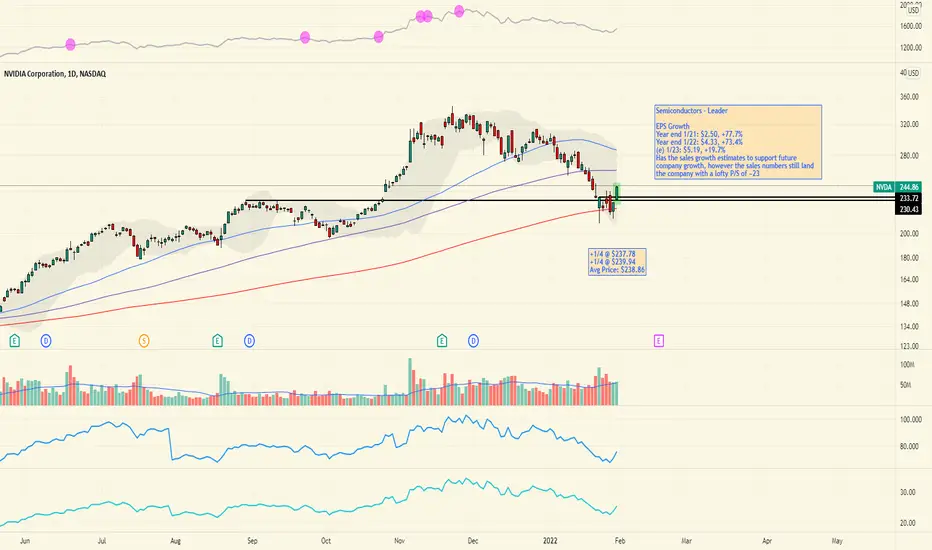Click the 320.00 price axis label

click(909, 125)
